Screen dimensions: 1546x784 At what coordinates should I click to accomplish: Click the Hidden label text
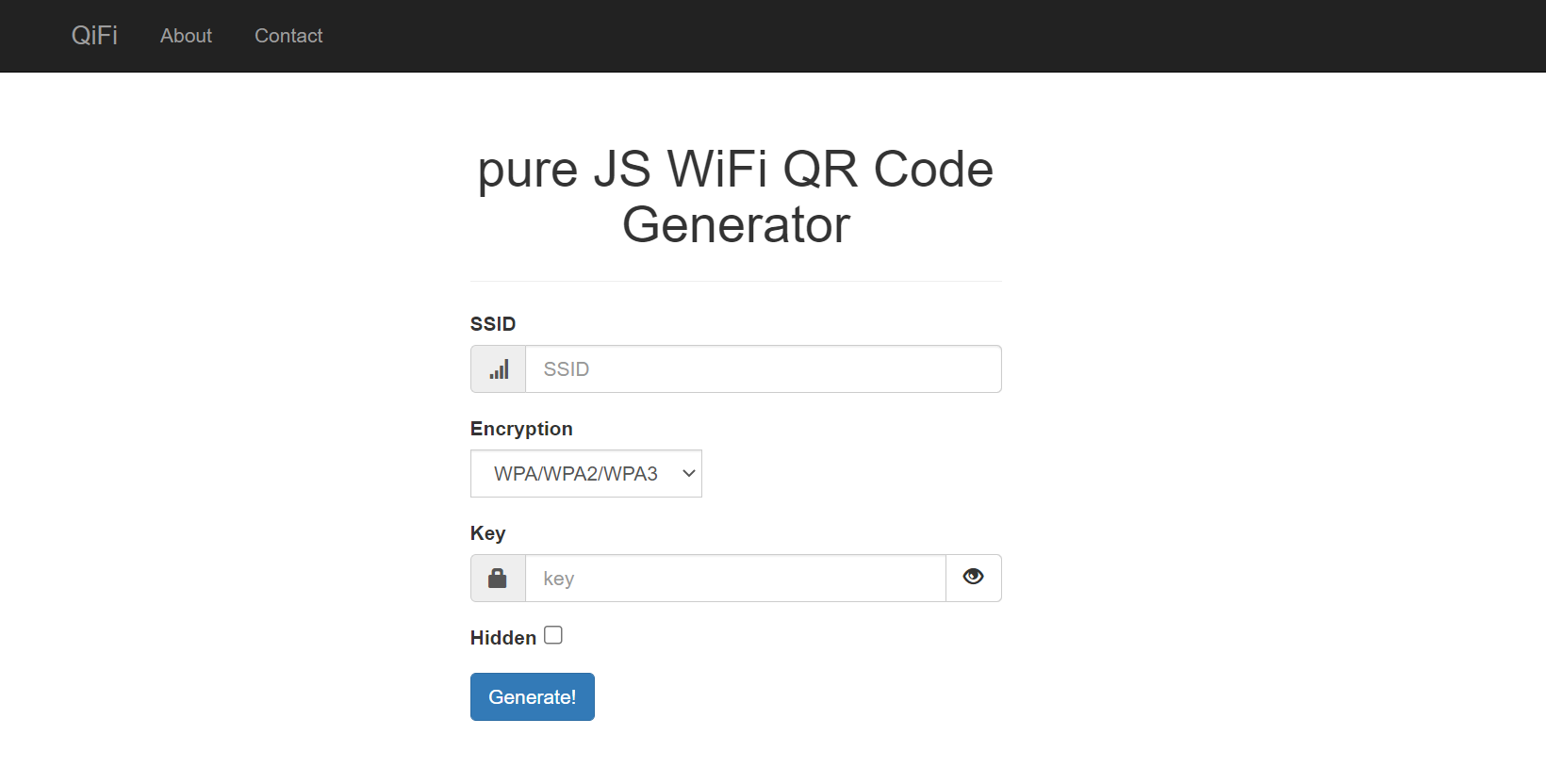(502, 638)
